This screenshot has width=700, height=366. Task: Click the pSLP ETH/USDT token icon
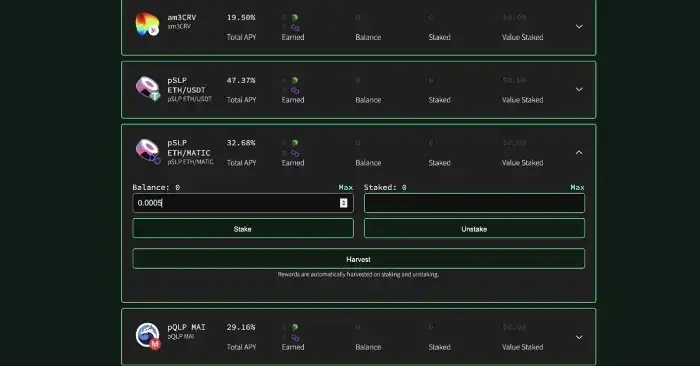tap(148, 88)
